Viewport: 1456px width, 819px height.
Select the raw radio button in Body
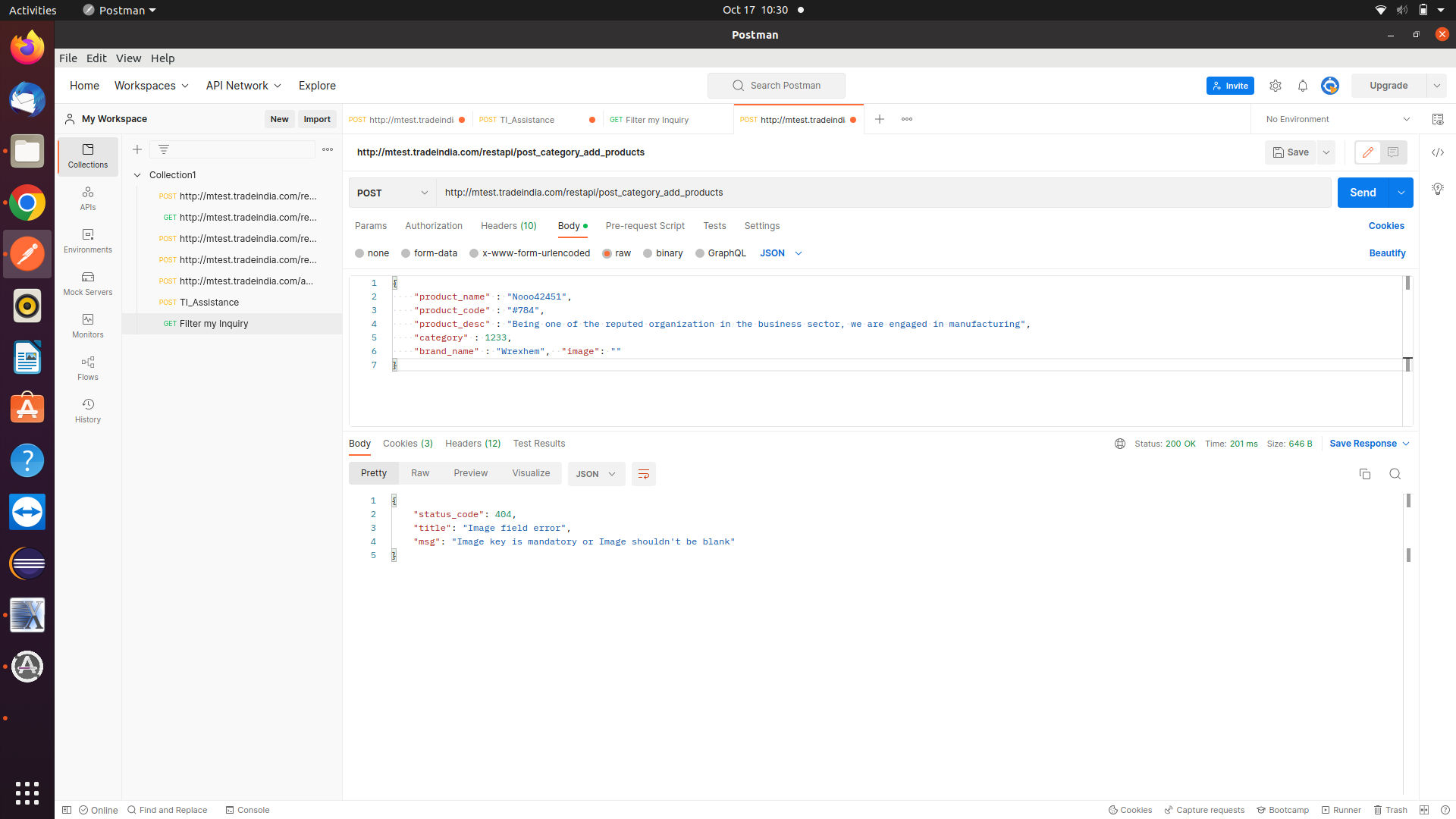pos(608,253)
